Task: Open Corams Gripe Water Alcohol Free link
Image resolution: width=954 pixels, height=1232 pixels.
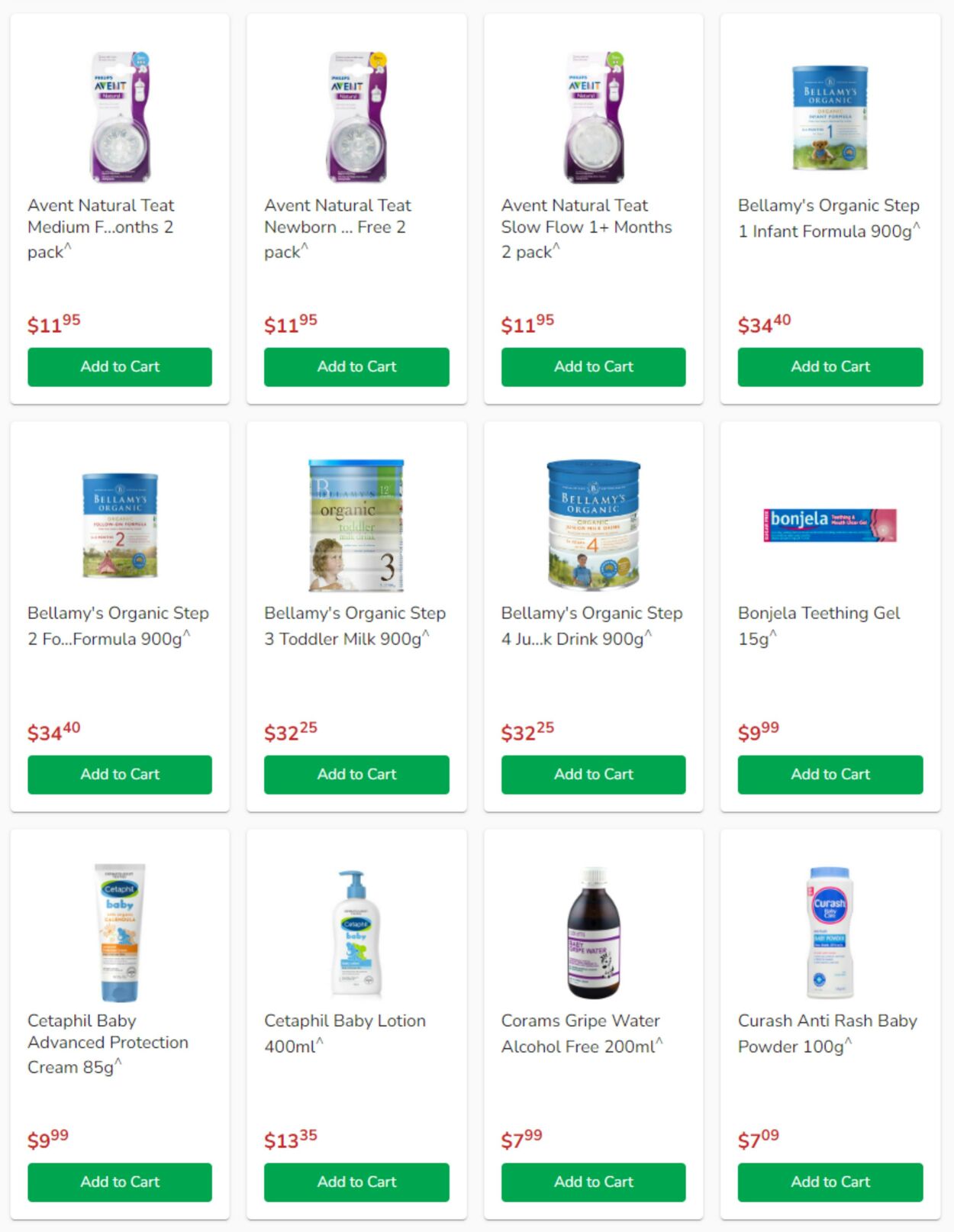Action: 582,1033
